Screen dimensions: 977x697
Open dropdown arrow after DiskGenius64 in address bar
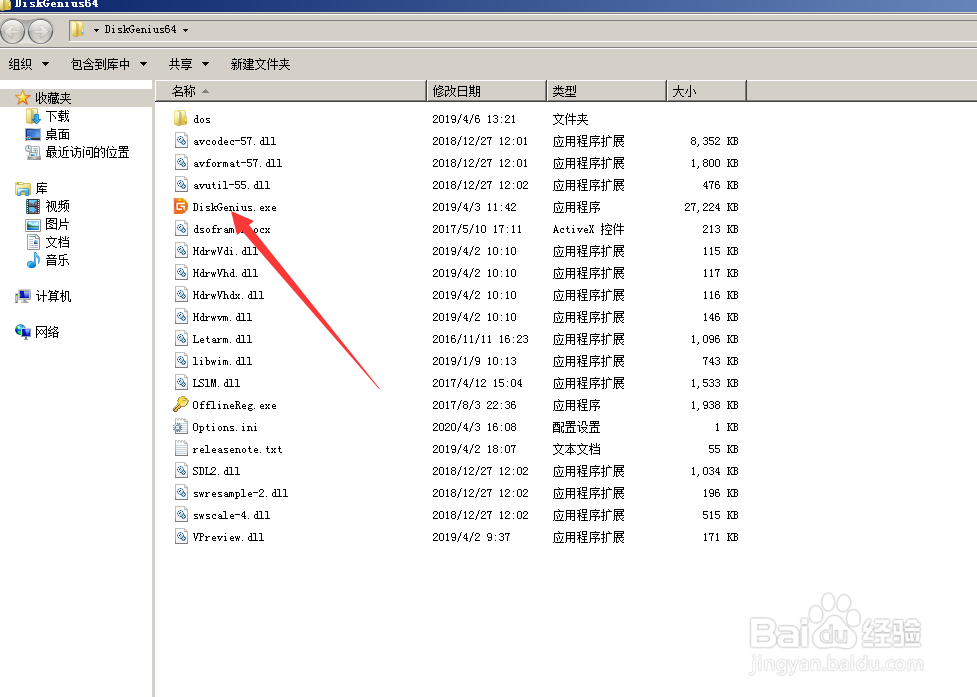(185, 30)
